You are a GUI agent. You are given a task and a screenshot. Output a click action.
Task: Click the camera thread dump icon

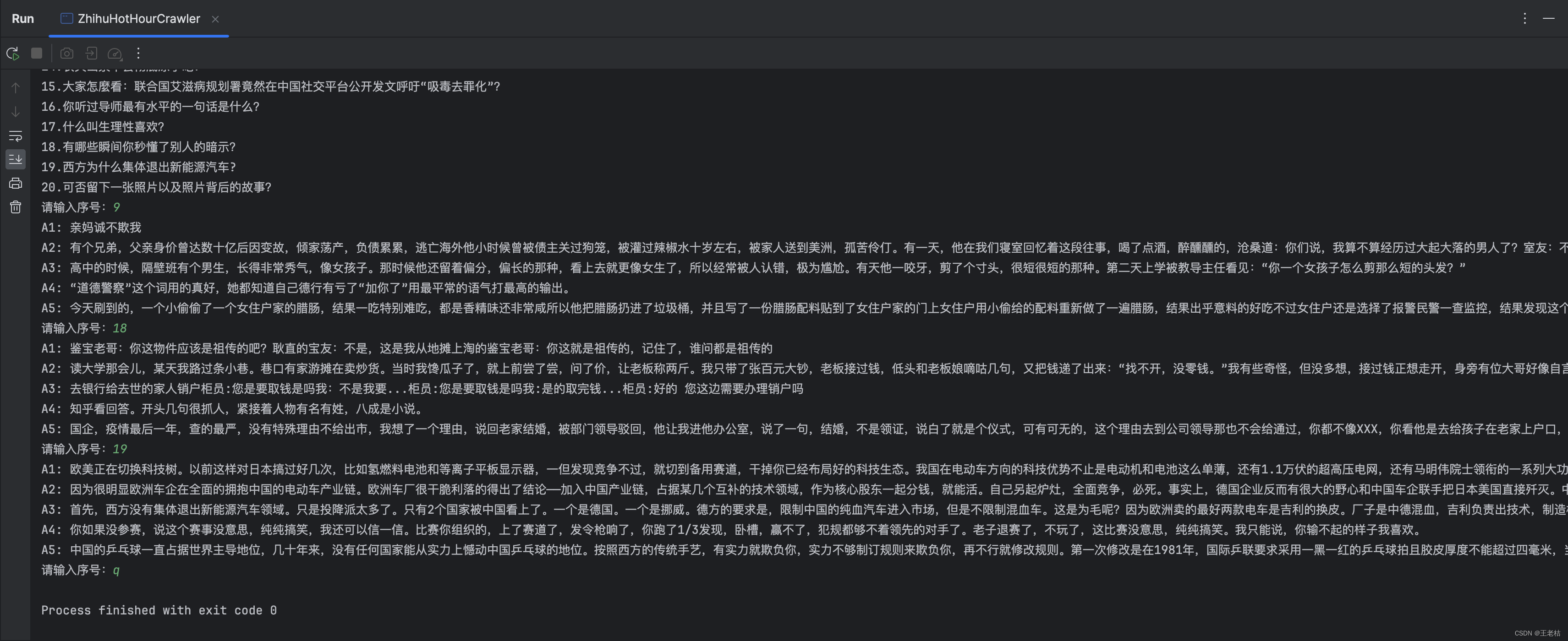click(x=67, y=54)
